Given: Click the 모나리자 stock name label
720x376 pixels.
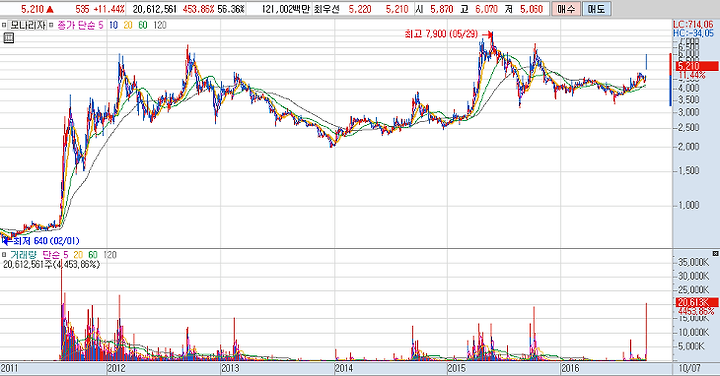Looking at the screenshot, I should [x=28, y=25].
